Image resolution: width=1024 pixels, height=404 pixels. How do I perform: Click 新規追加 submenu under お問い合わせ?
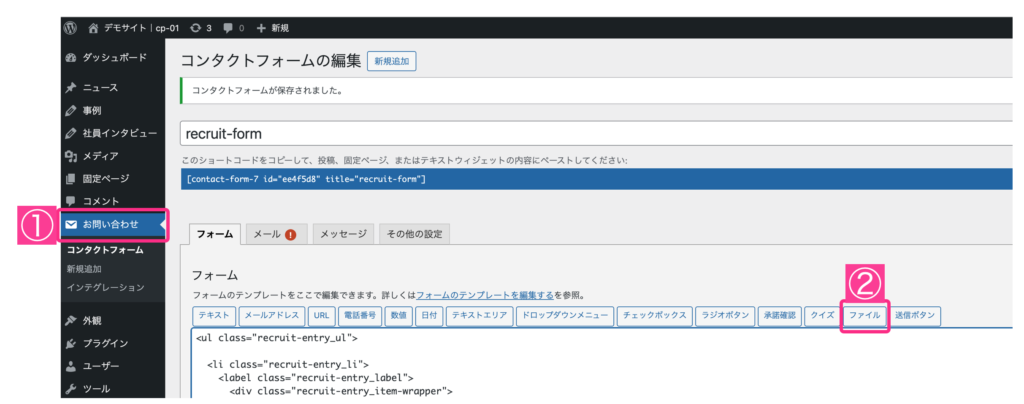click(84, 269)
